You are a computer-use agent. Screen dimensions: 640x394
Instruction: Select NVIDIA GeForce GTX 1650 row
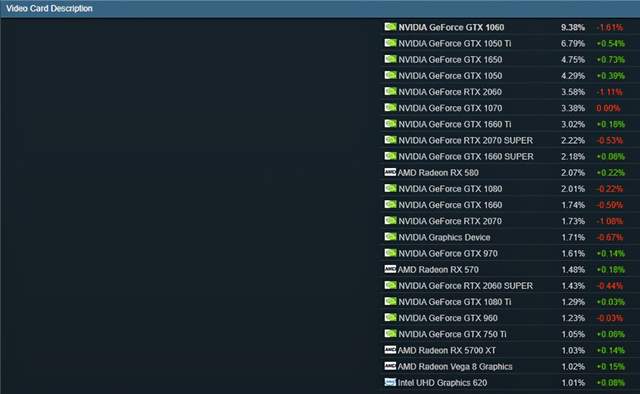pyautogui.click(x=509, y=60)
